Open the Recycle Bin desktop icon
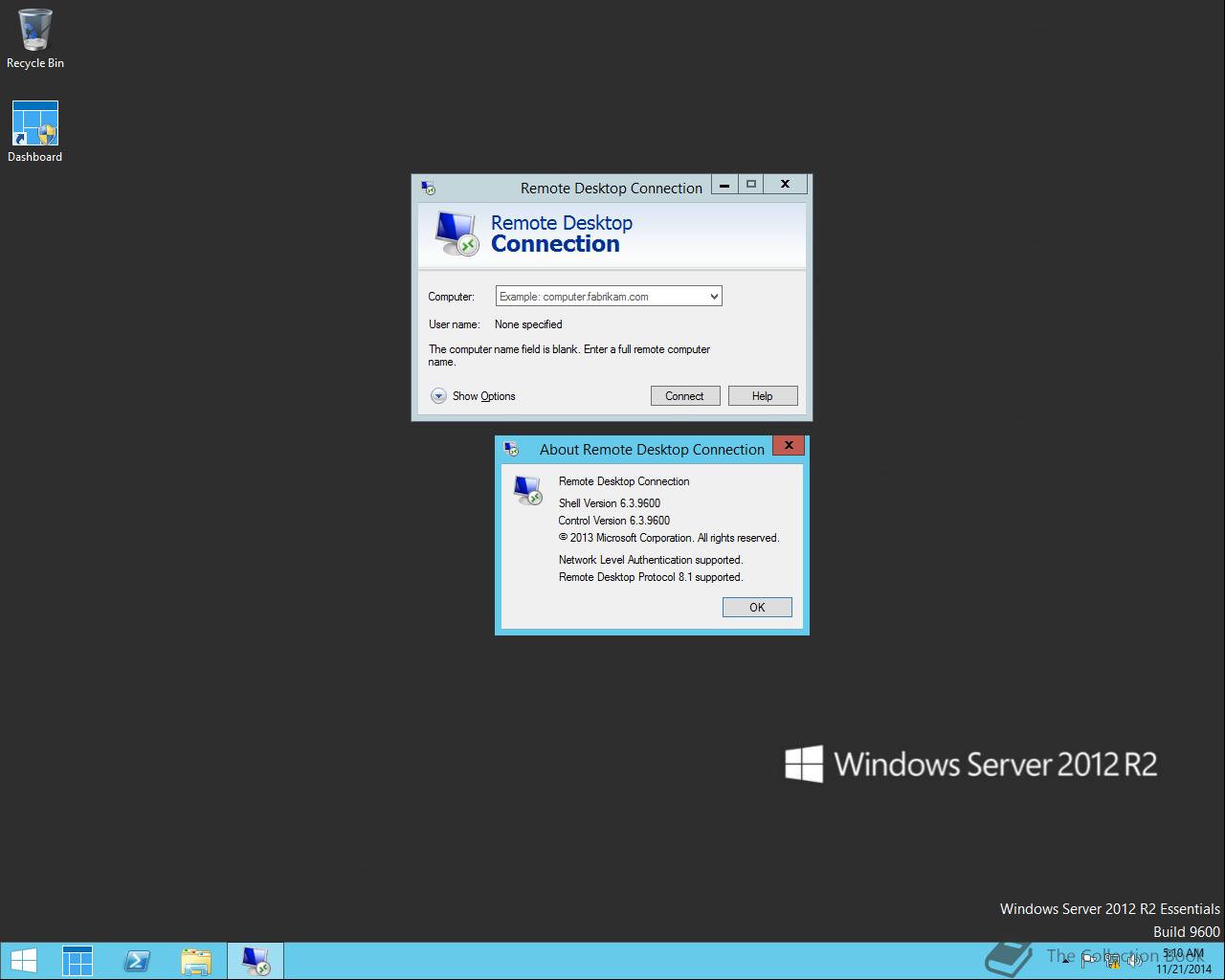 (35, 38)
